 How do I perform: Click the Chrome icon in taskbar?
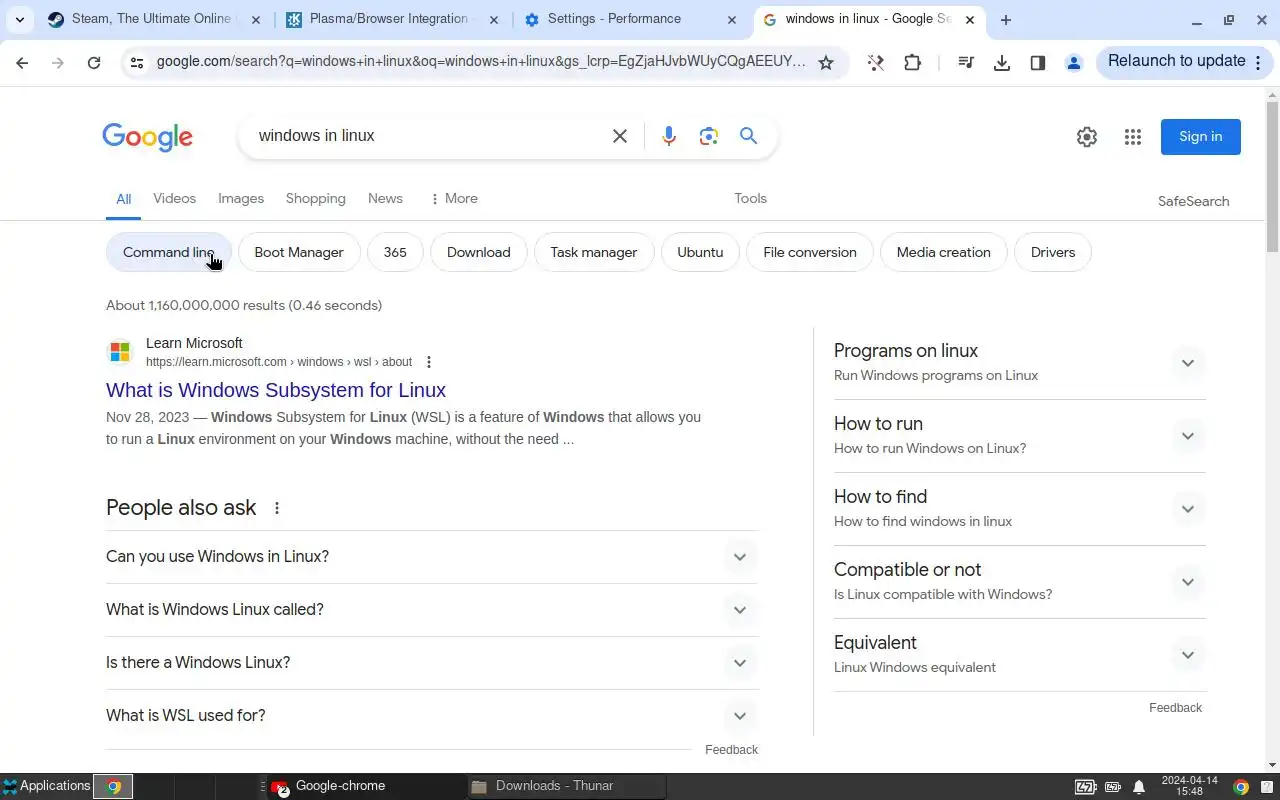(114, 786)
